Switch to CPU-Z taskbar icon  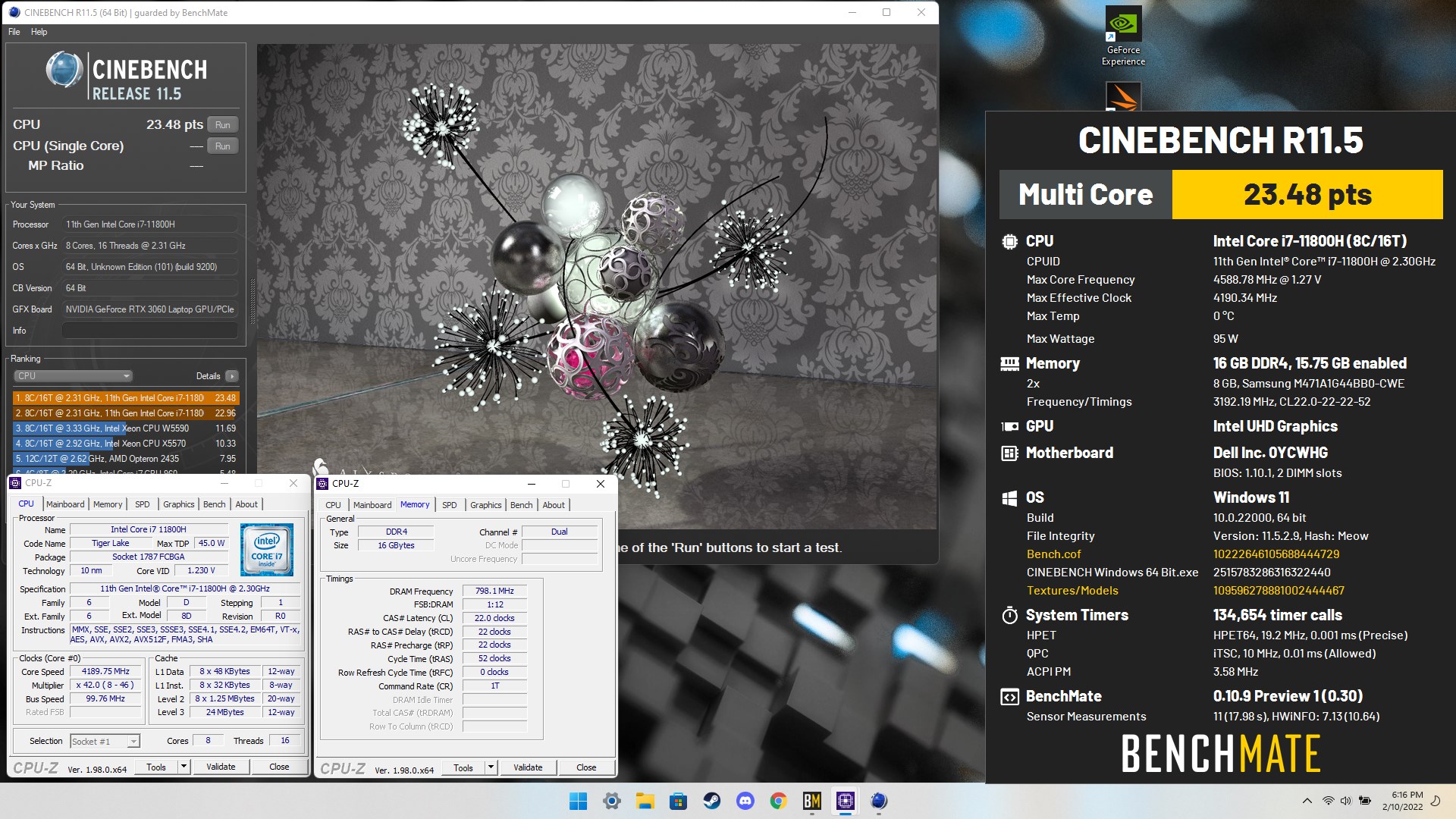(x=845, y=801)
